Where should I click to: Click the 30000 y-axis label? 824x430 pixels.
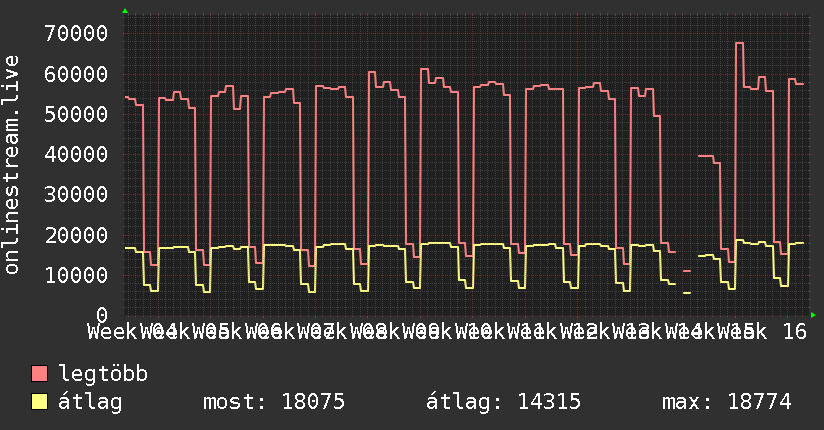click(x=76, y=194)
